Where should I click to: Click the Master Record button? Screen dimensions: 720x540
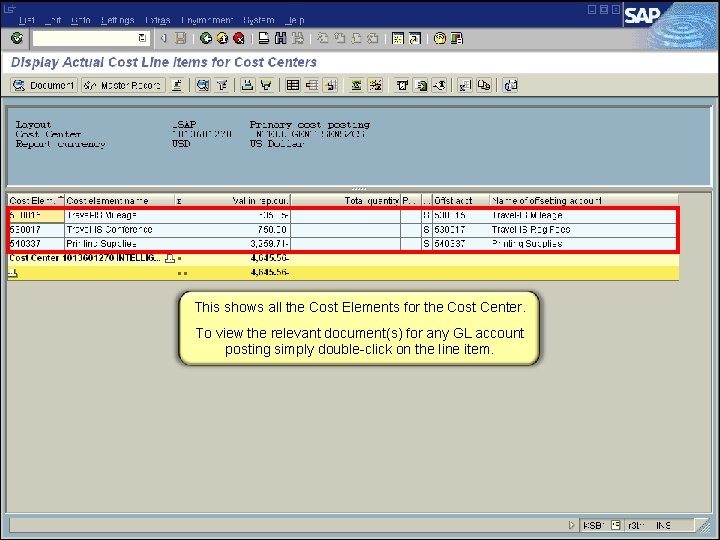click(123, 85)
